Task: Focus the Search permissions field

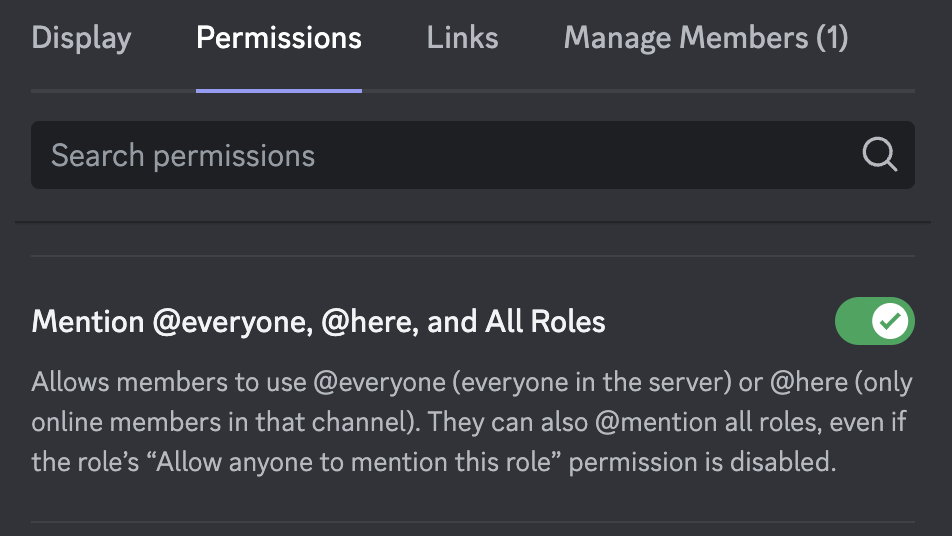Action: [473, 155]
